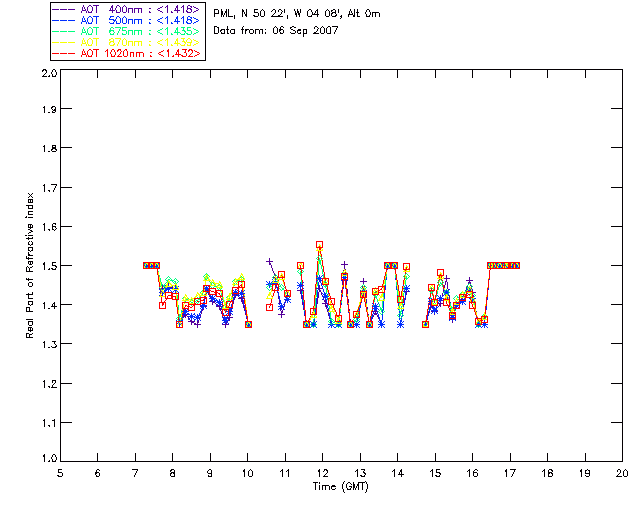640x512 pixels.
Task: Click the purple plus marker near 10.6 GMT
Action: coord(269,261)
